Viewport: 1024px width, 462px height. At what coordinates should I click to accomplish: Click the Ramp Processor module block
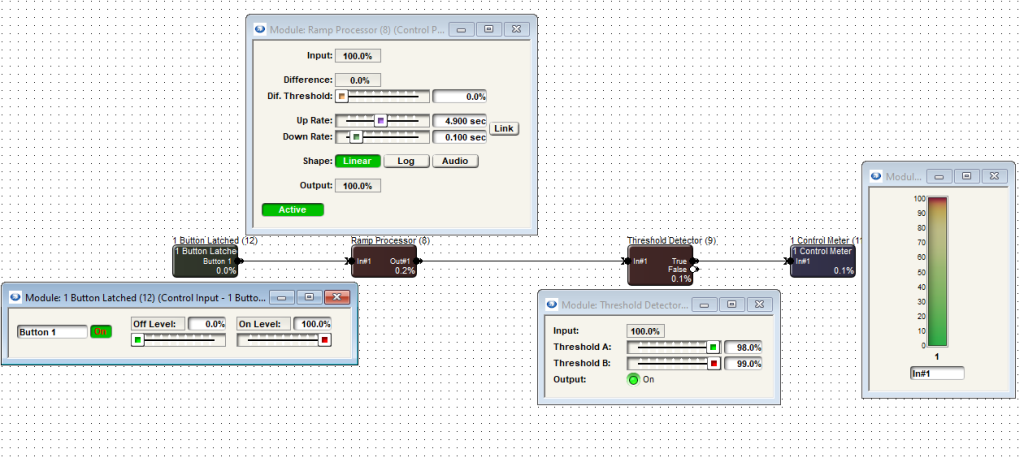[x=385, y=262]
